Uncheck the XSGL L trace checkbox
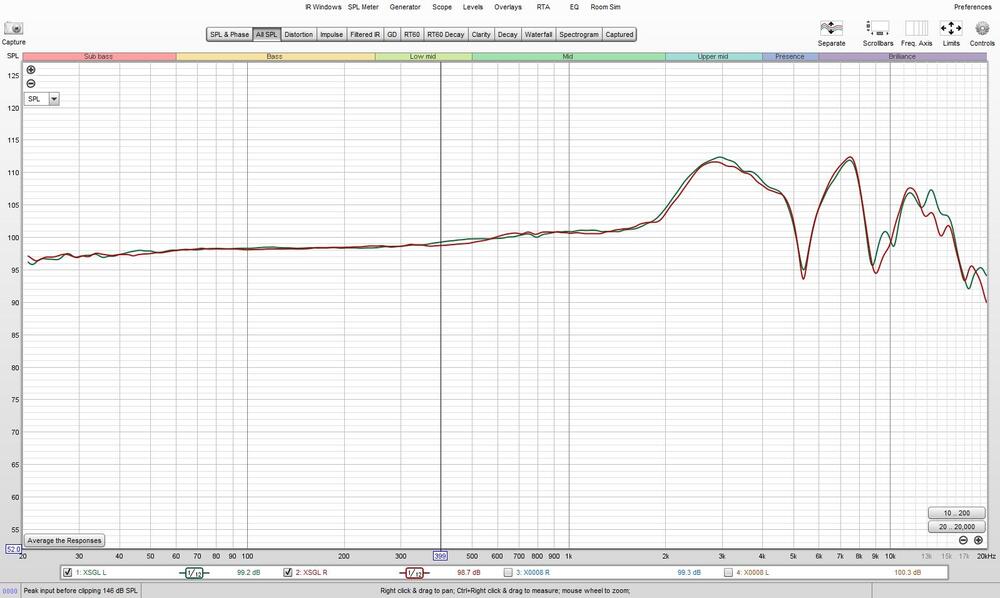 tap(67, 573)
